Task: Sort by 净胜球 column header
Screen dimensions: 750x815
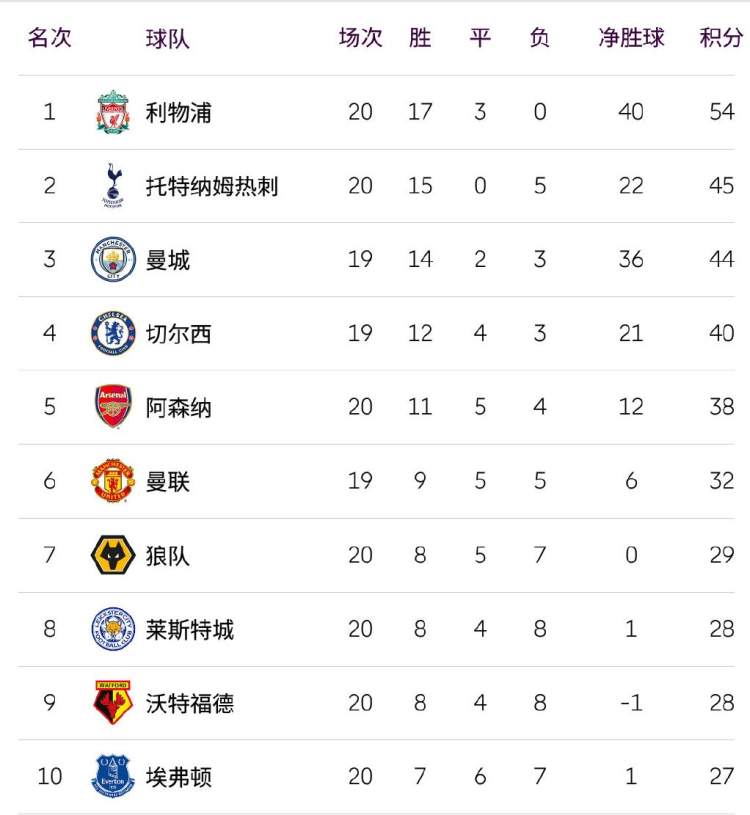Action: pos(631,37)
